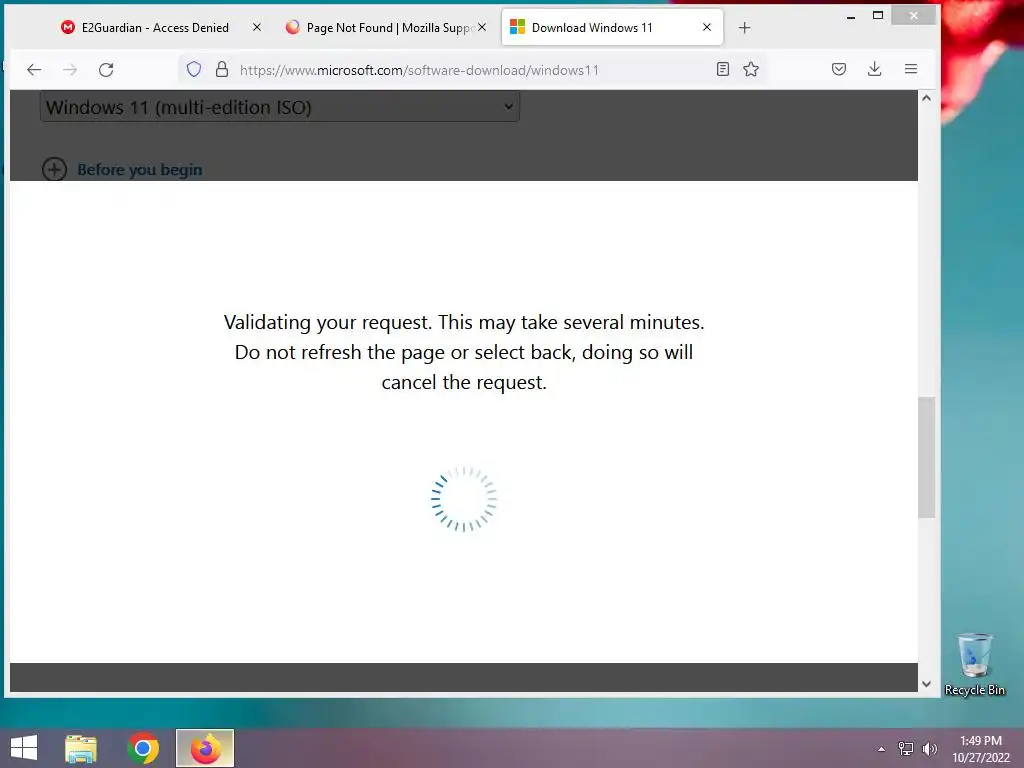
Task: Click the page scrollbar down arrow
Action: click(x=926, y=684)
